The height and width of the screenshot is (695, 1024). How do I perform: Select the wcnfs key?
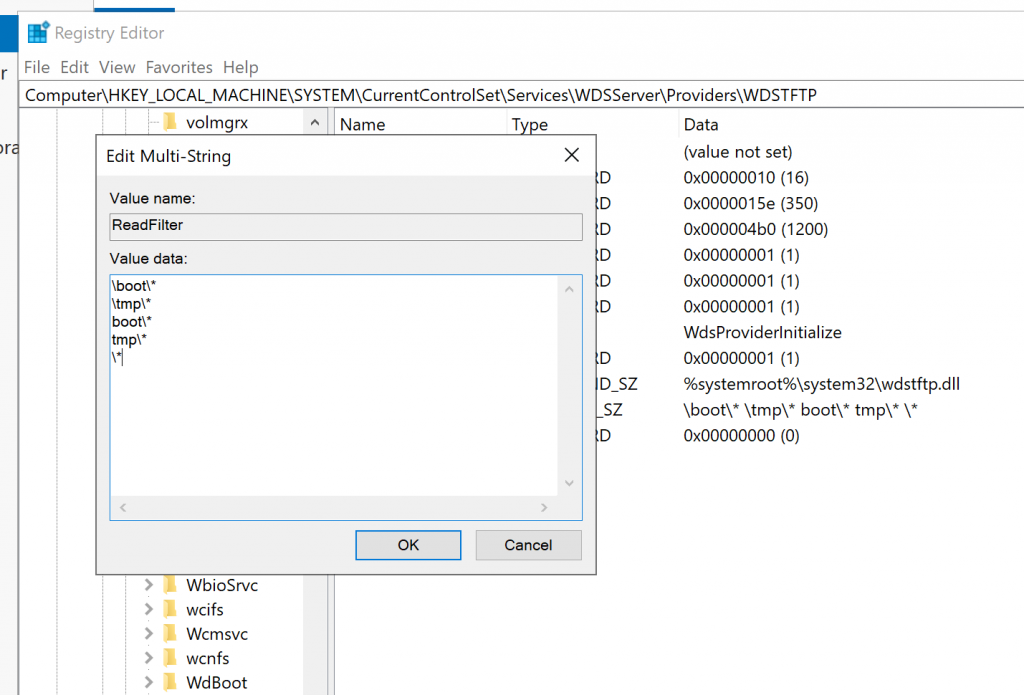[208, 658]
